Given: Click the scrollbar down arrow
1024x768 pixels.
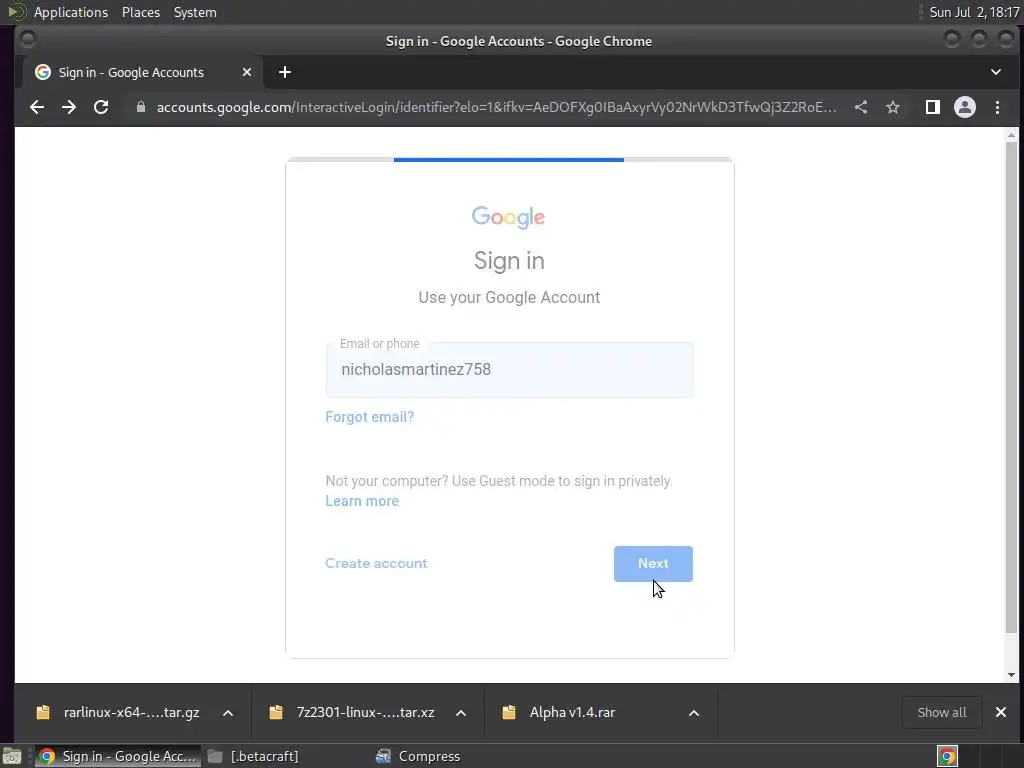Looking at the screenshot, I should point(1011,675).
